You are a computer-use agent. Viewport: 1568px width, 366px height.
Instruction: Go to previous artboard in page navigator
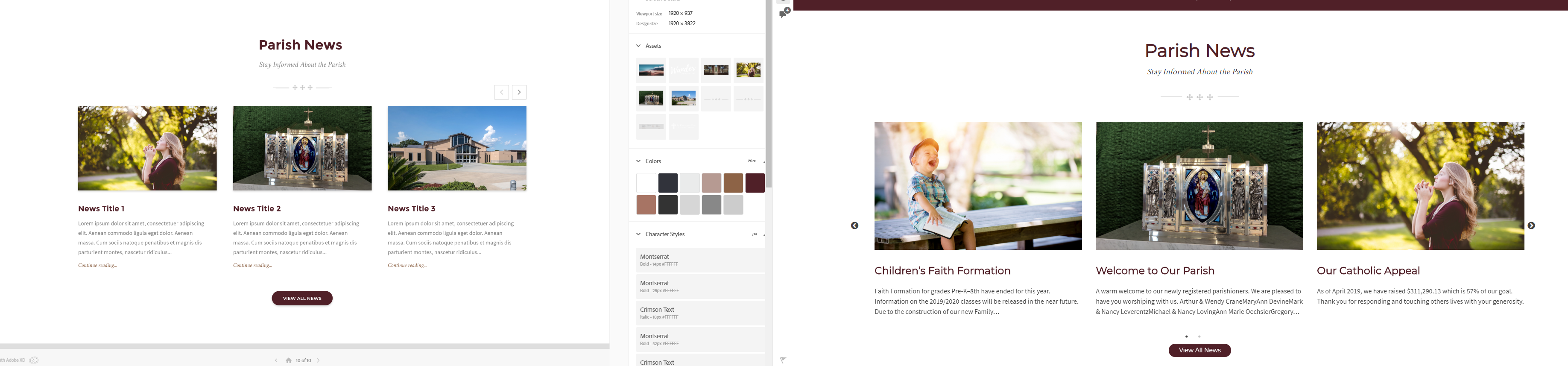(x=276, y=360)
